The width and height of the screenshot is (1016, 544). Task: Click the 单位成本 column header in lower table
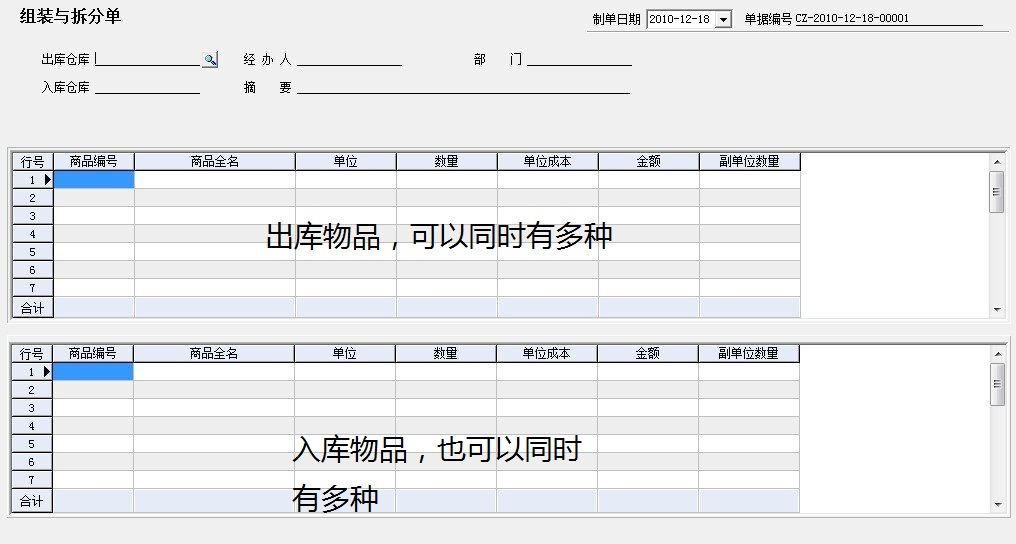[546, 353]
